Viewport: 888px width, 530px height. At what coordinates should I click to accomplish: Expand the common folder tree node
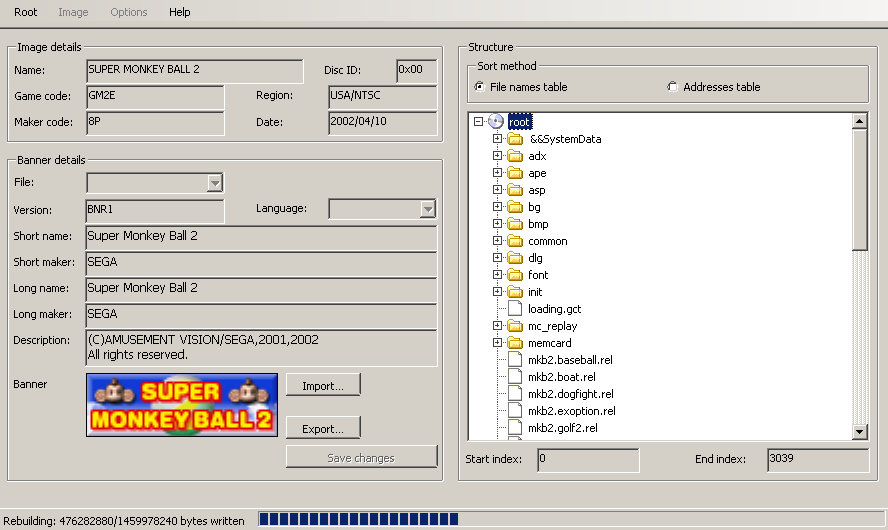click(x=497, y=241)
